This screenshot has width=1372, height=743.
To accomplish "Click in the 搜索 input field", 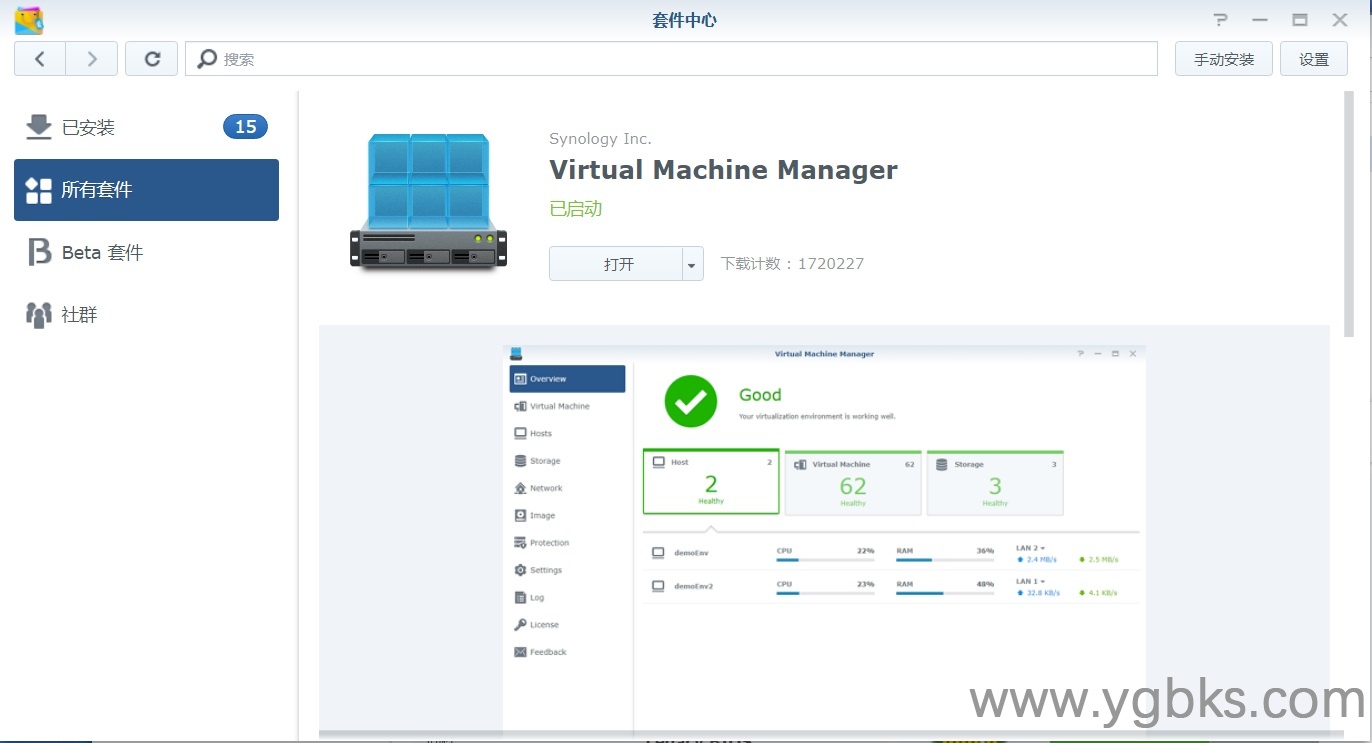I will pyautogui.click(x=680, y=59).
